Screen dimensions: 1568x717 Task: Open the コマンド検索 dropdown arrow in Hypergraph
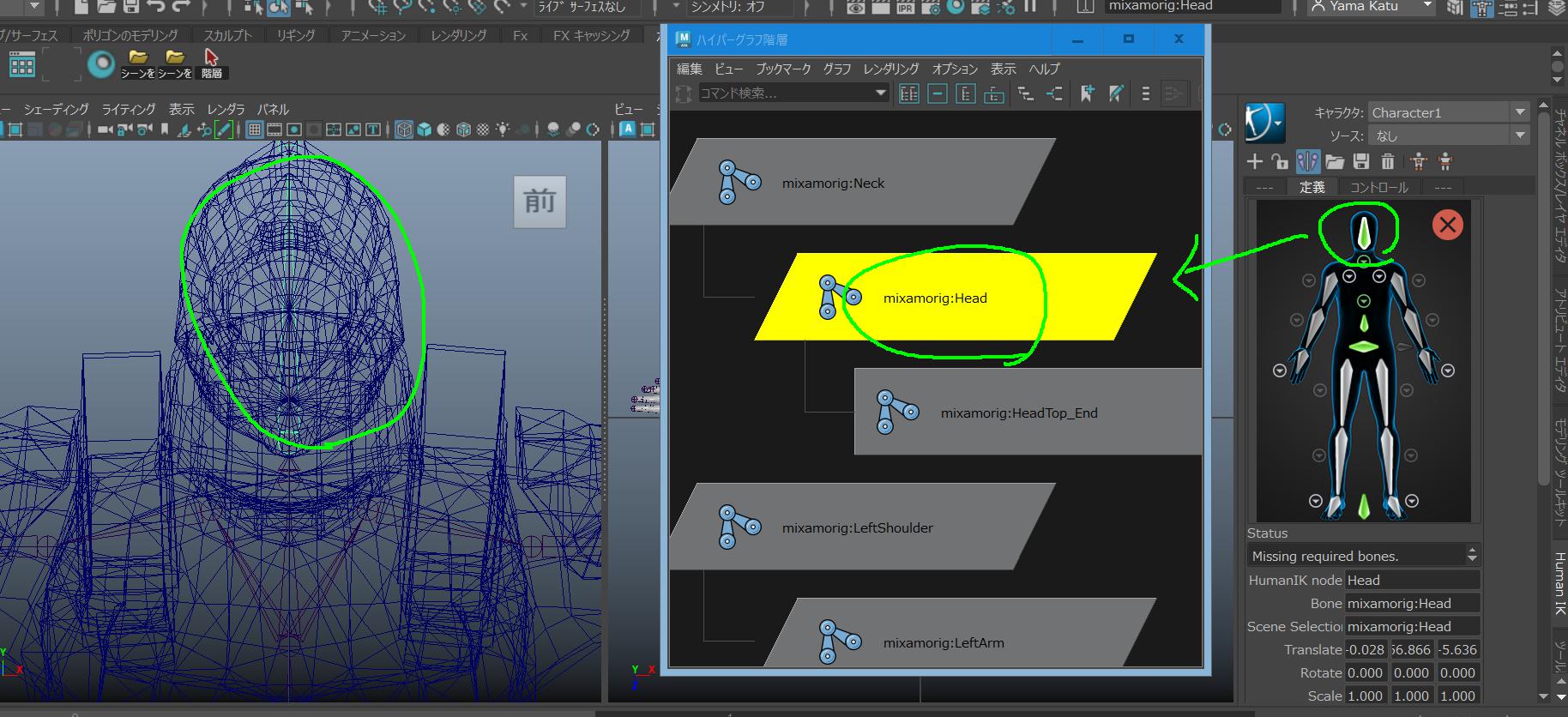tap(880, 93)
